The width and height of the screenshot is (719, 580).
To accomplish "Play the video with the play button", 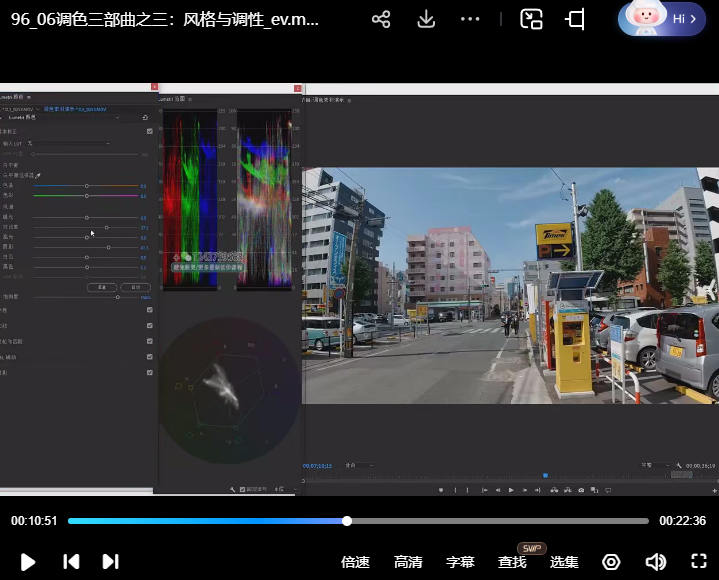I will 28,562.
